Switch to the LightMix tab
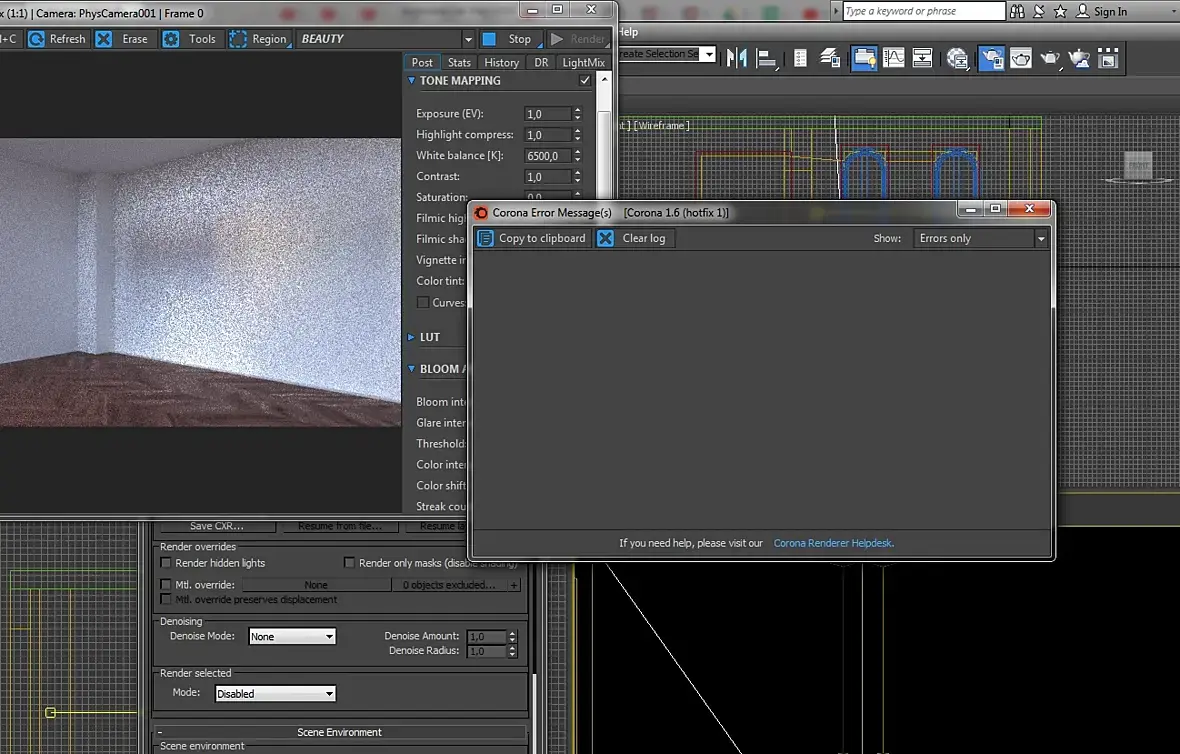This screenshot has width=1180, height=754. pos(583,62)
